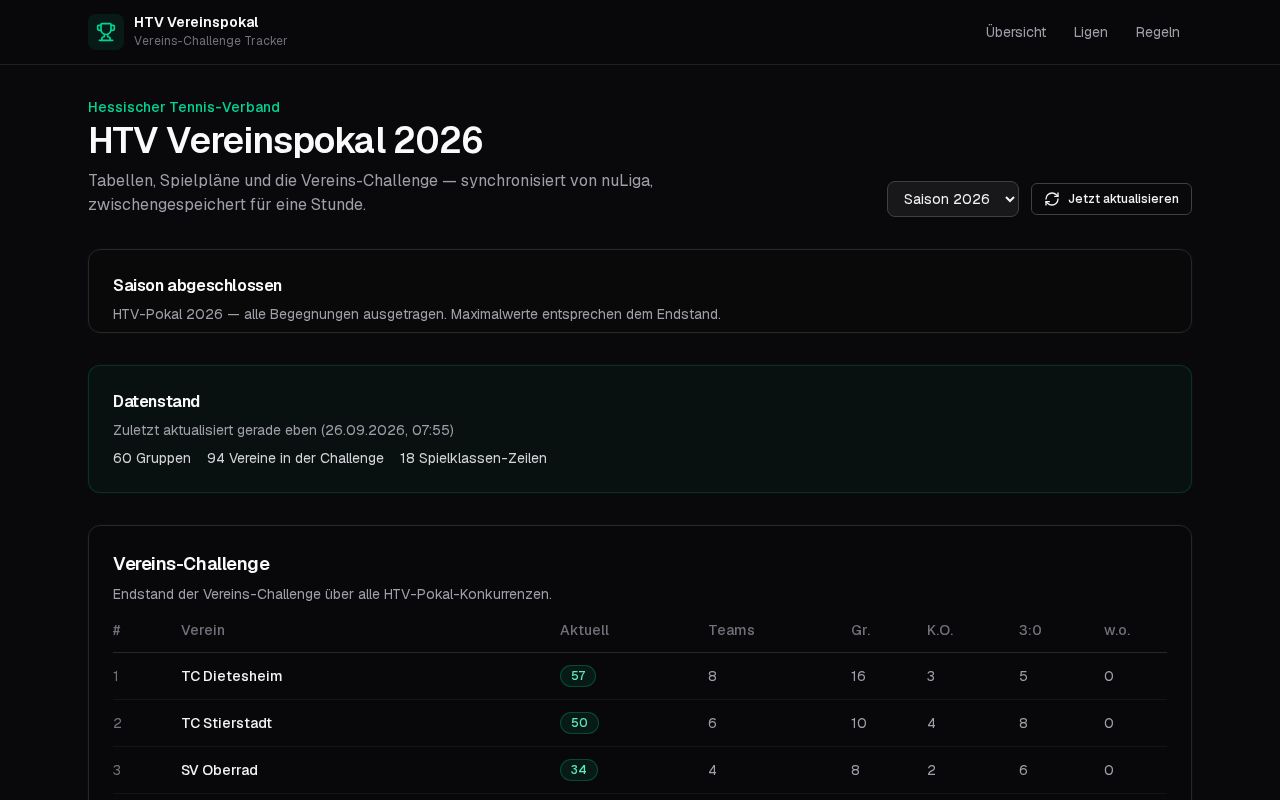This screenshot has width=1280, height=800.
Task: Go to the Ligen page
Action: tap(1091, 32)
